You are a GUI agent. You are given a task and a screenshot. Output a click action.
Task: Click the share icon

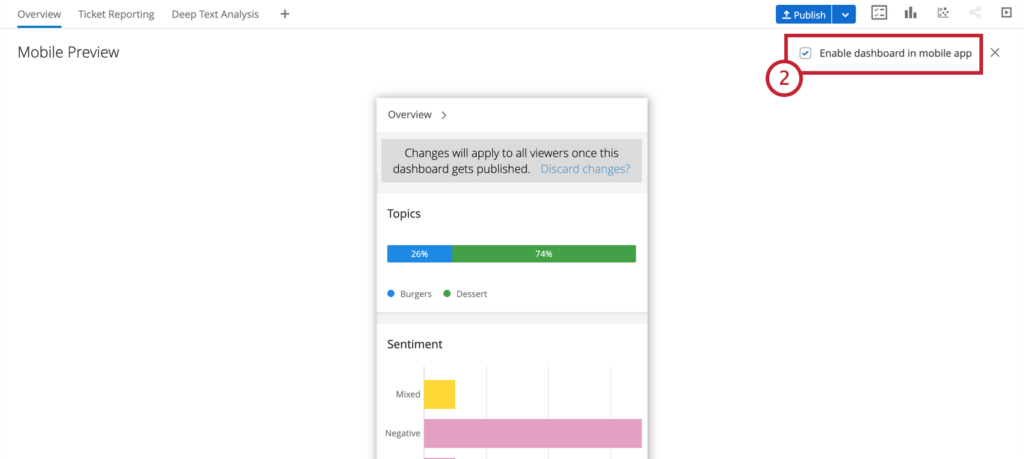click(975, 13)
